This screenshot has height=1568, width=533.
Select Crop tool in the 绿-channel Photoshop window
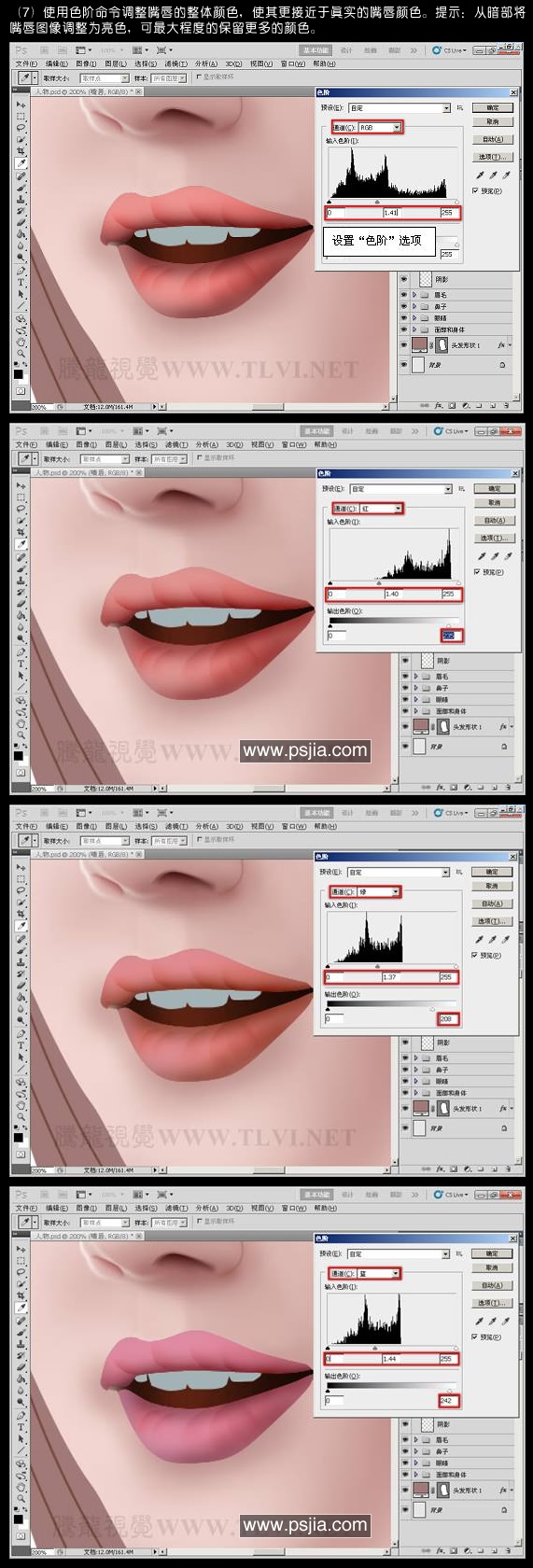(20, 913)
